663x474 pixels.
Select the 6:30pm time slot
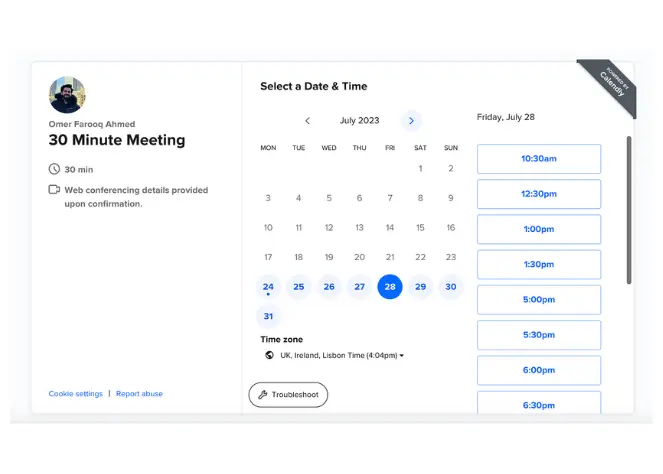click(x=539, y=403)
